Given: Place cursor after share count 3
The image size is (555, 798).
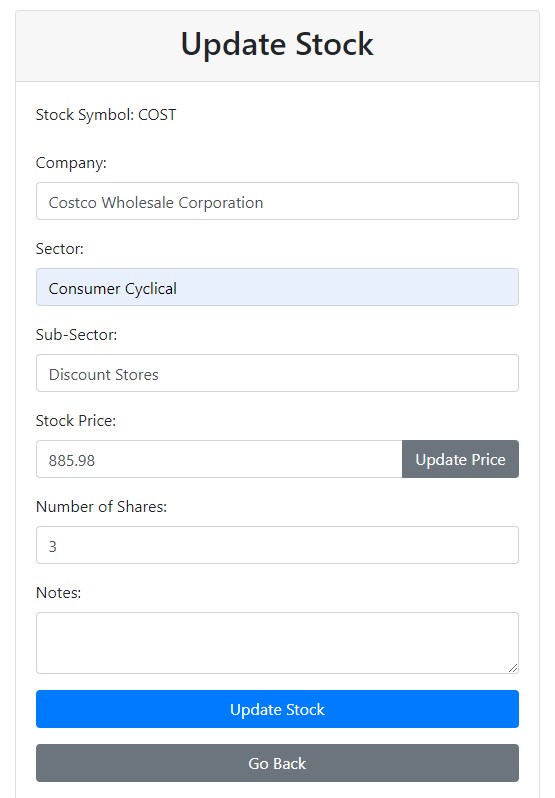Looking at the screenshot, I should pyautogui.click(x=58, y=547).
